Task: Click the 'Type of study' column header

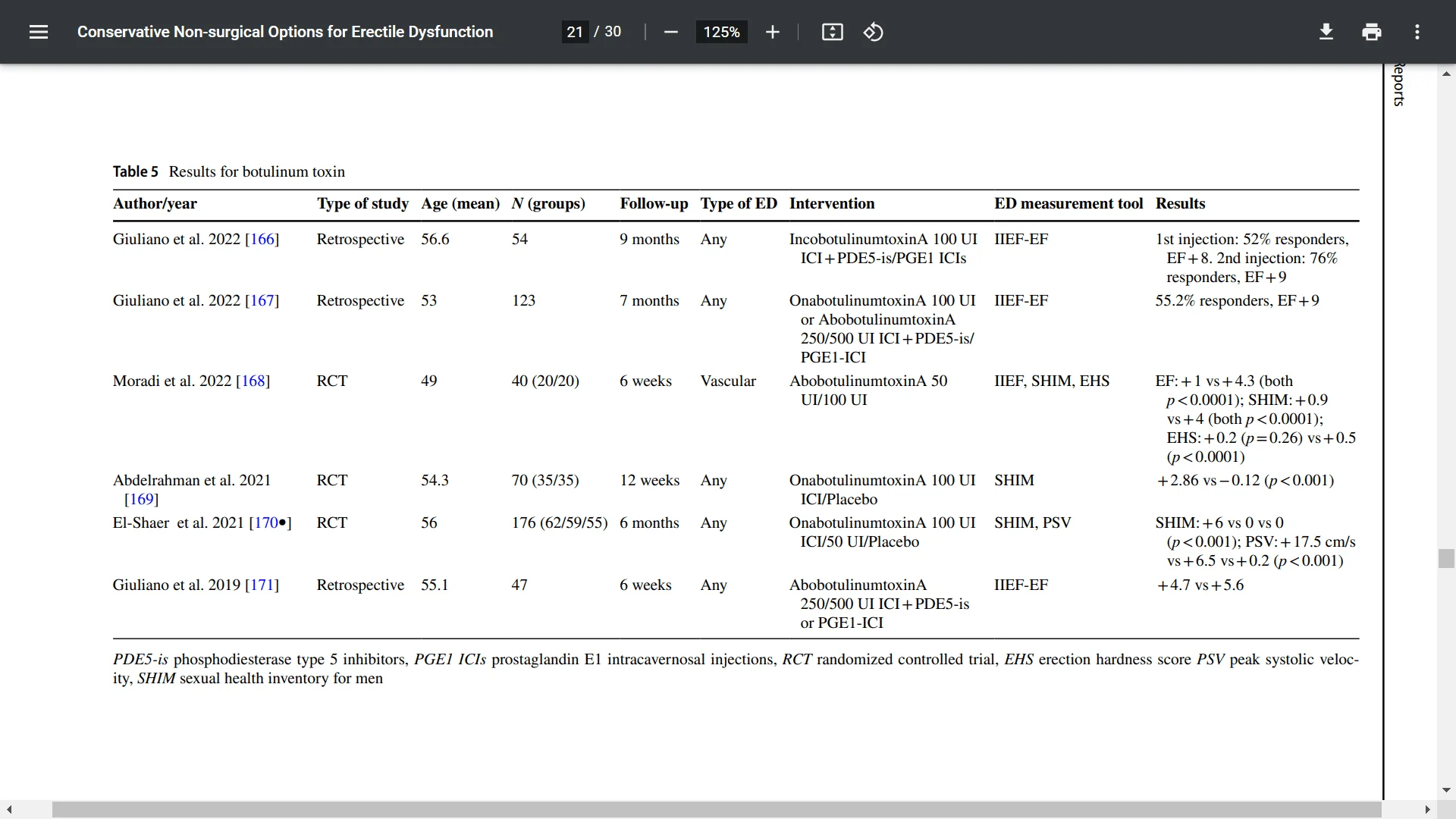Action: pyautogui.click(x=362, y=203)
